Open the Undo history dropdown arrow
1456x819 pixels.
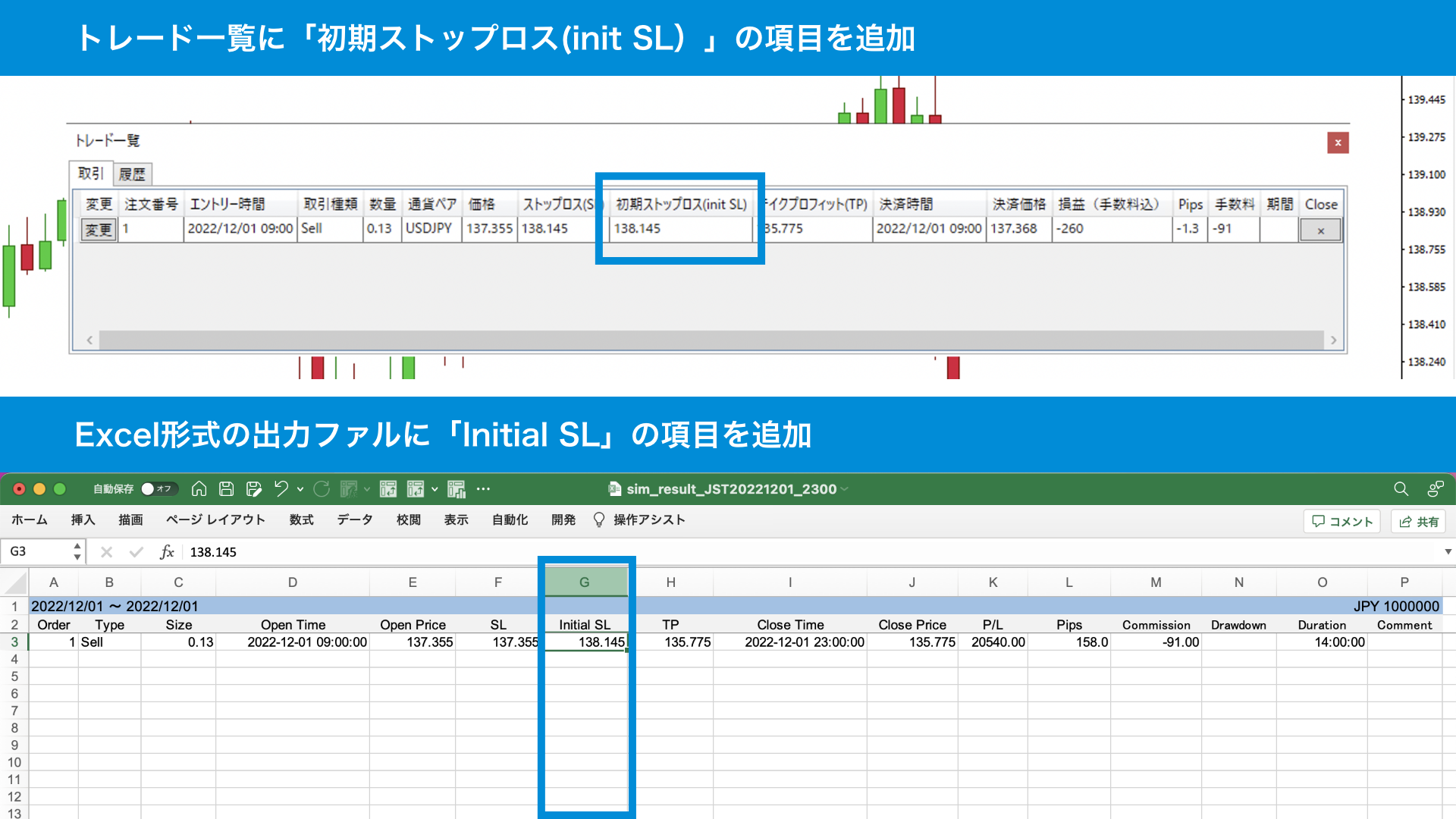(300, 489)
